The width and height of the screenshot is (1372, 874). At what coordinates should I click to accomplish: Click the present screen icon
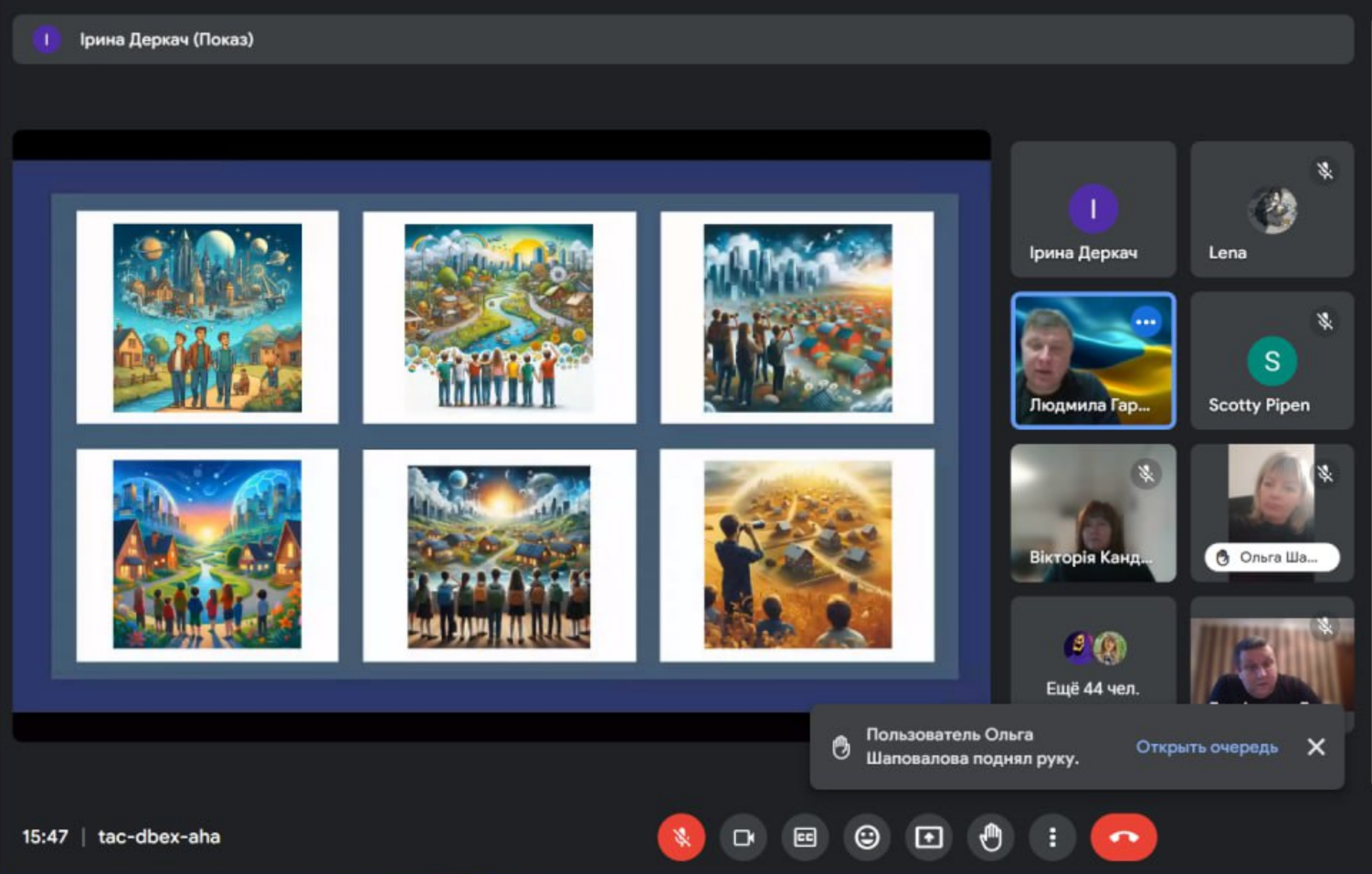pos(929,837)
